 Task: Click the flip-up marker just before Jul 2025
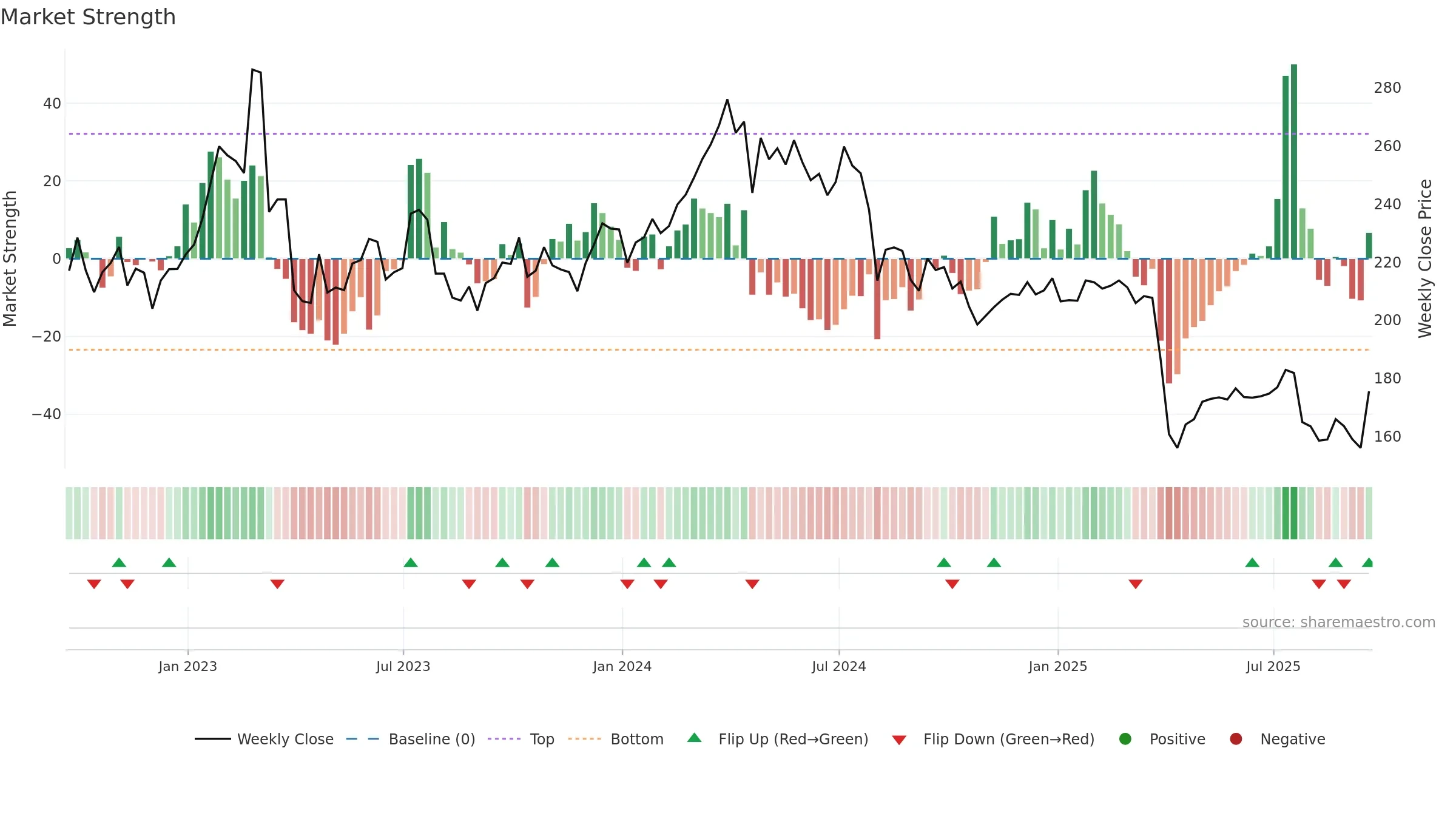[1252, 562]
